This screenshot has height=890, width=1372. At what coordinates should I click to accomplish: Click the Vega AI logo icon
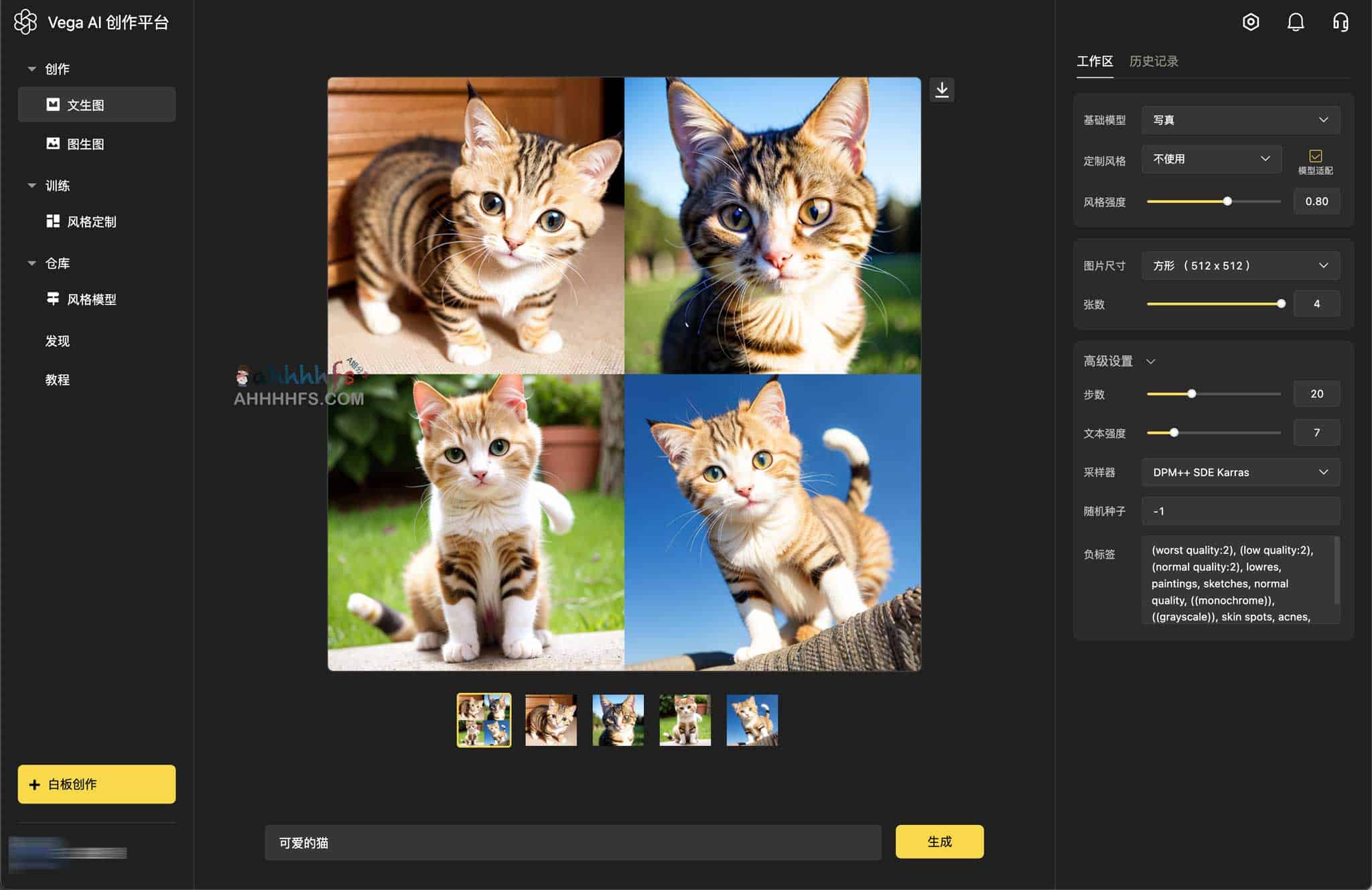25,22
